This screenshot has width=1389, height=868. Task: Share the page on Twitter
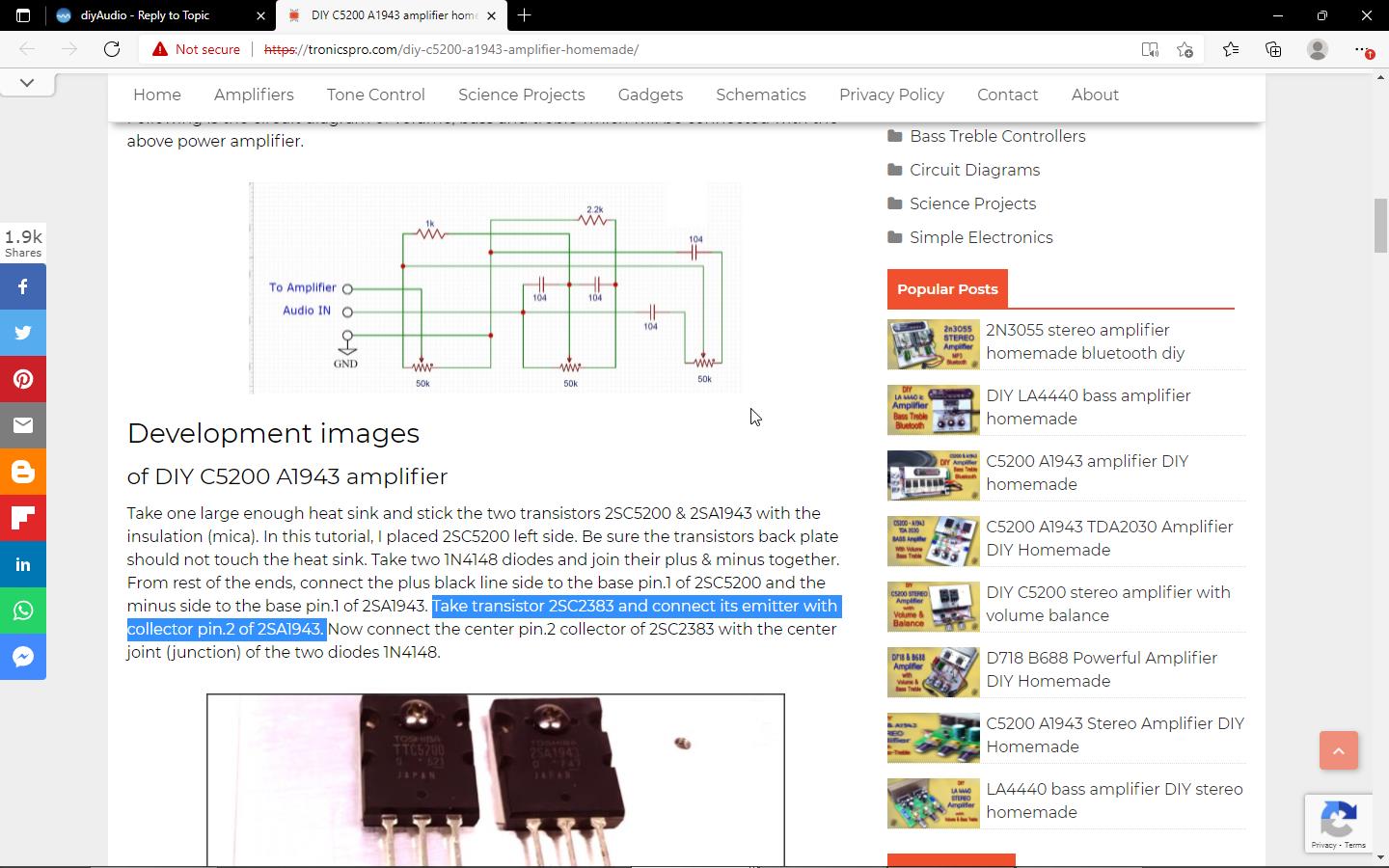(x=23, y=333)
